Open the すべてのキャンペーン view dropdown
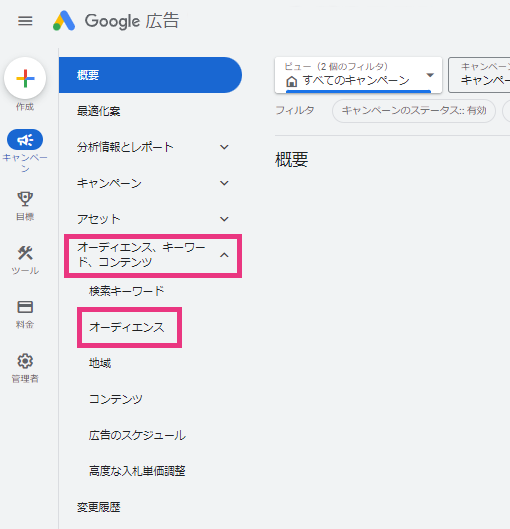 pyautogui.click(x=358, y=75)
